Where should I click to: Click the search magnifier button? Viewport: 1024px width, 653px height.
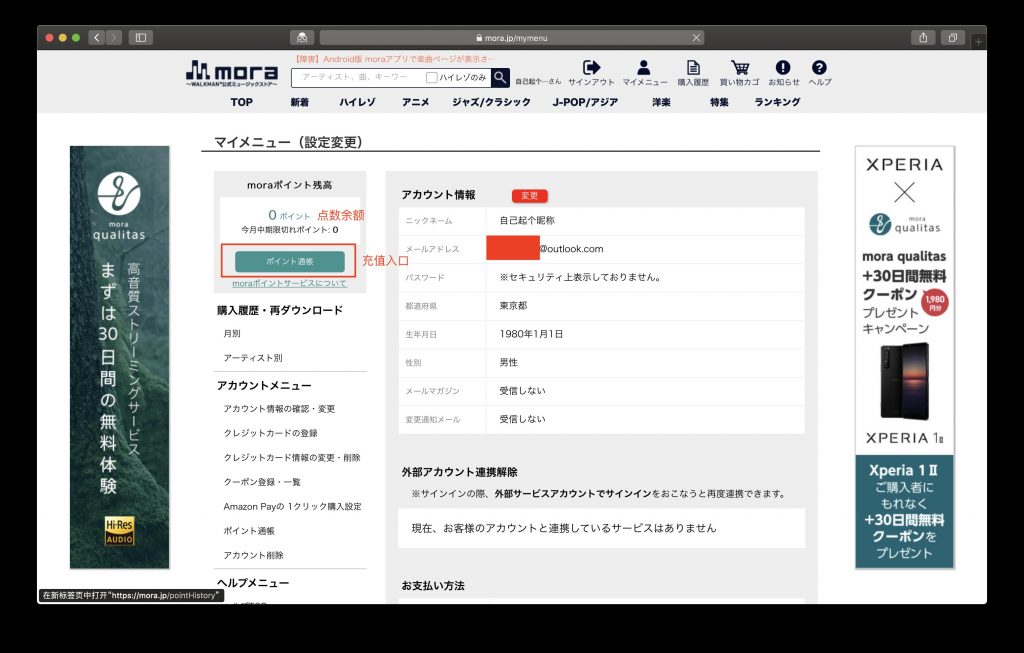coord(500,78)
